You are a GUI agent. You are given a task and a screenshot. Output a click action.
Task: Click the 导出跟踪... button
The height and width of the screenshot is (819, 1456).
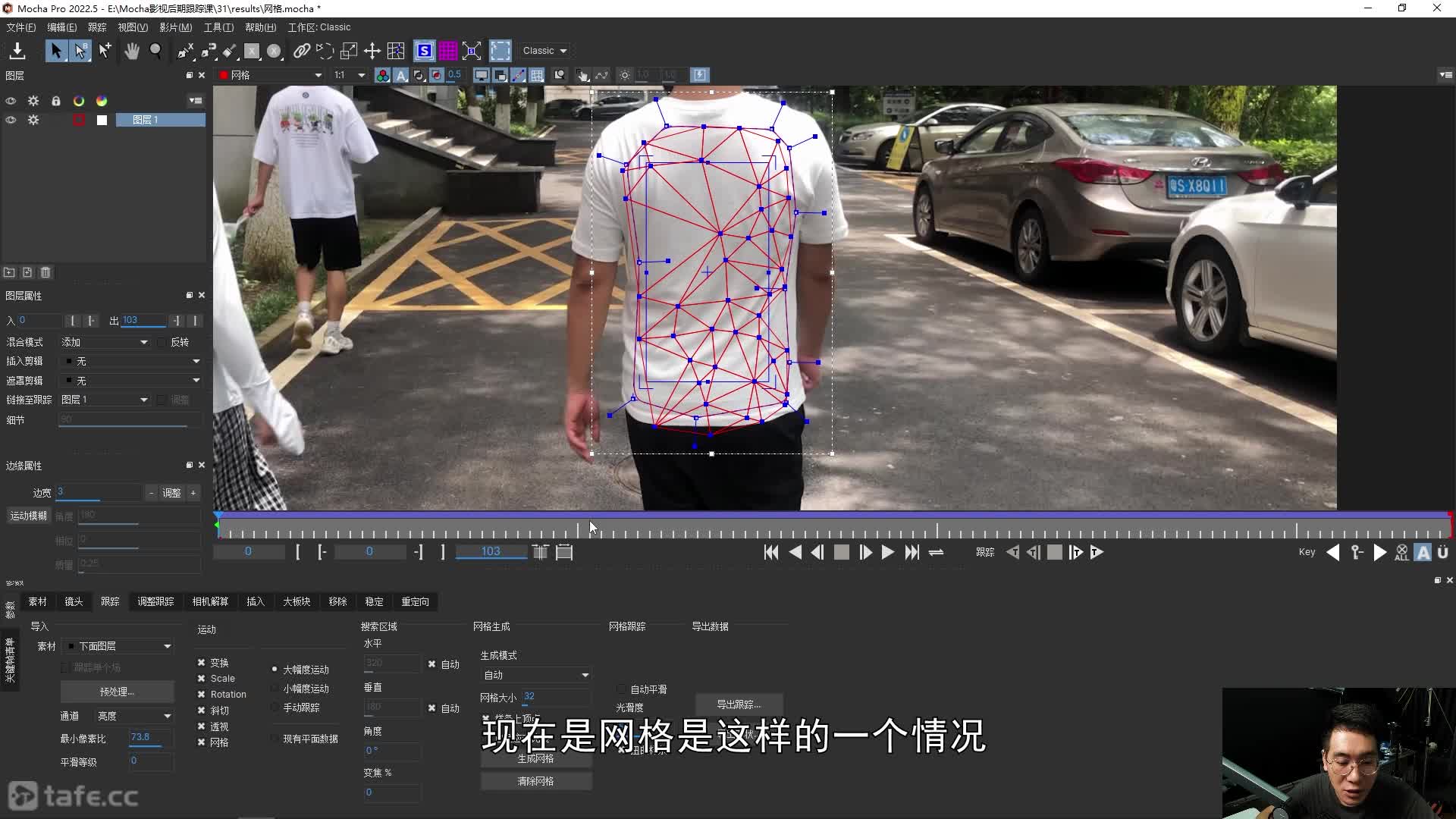coord(739,704)
